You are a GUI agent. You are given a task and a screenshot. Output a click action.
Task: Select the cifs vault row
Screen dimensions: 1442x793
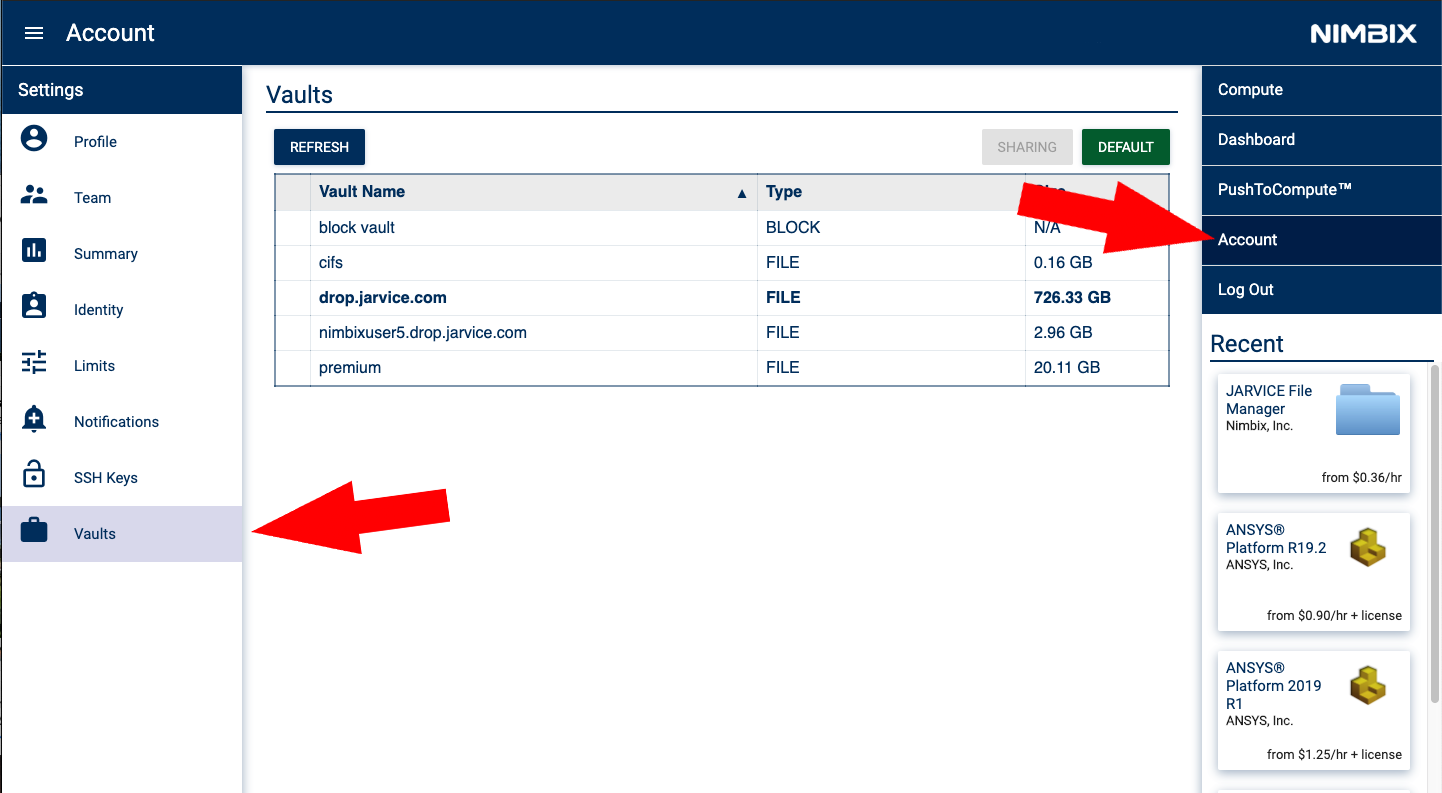[722, 263]
